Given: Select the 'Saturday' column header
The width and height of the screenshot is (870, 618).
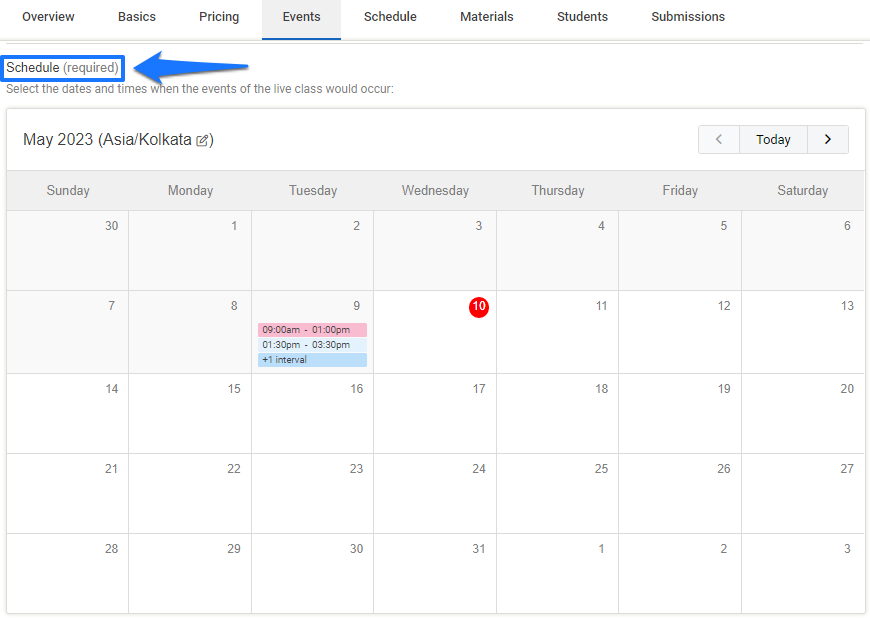Looking at the screenshot, I should 802,190.
